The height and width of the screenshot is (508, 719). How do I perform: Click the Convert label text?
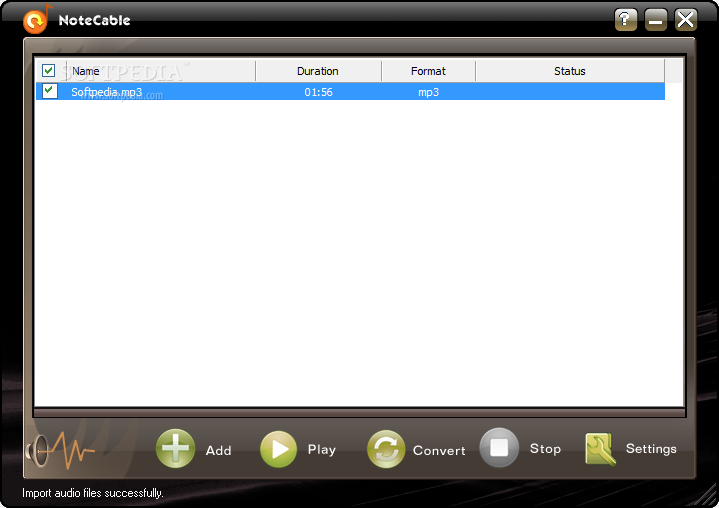439,451
